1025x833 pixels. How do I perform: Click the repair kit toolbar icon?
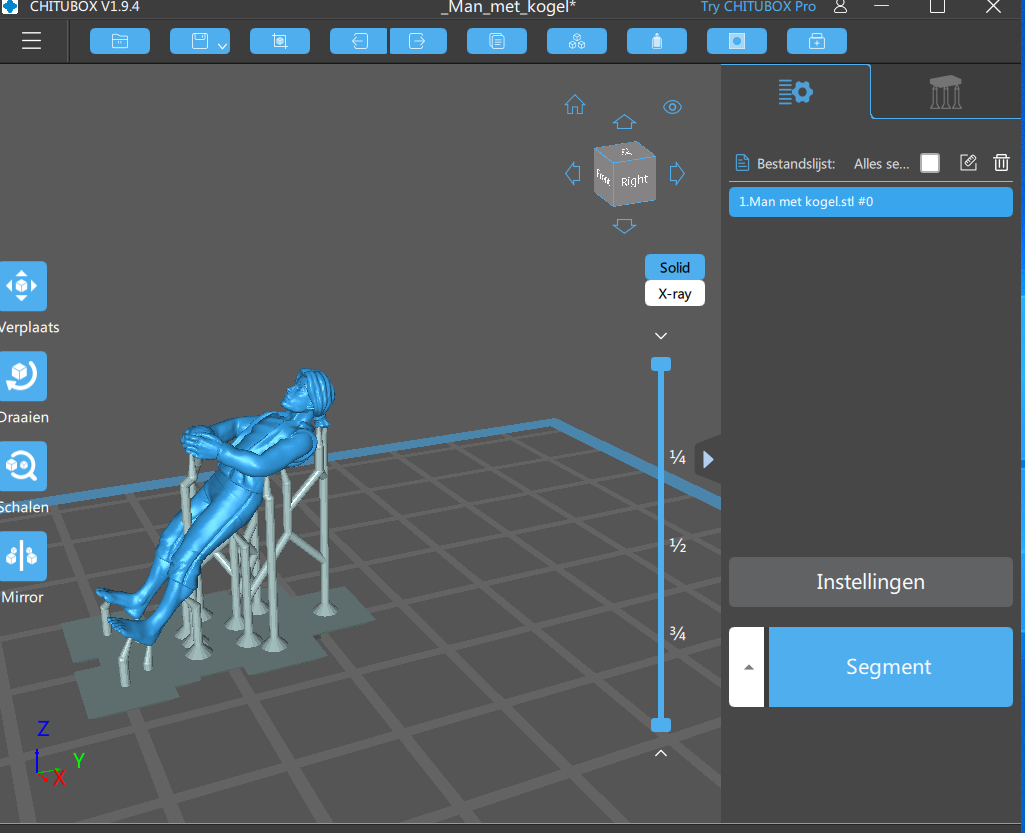pos(817,41)
